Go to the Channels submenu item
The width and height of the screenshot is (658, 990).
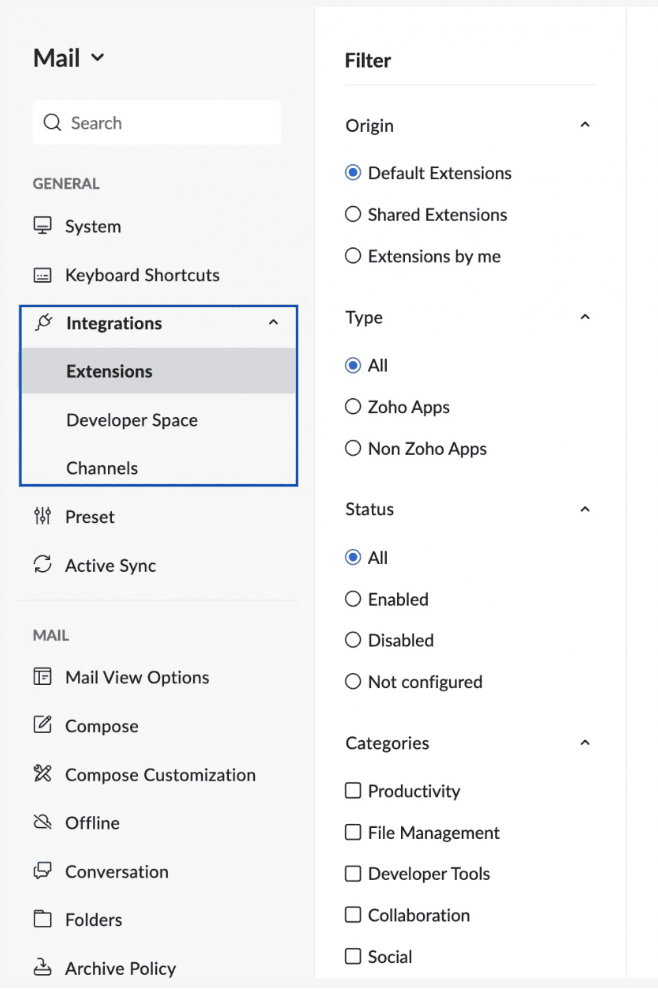[102, 468]
